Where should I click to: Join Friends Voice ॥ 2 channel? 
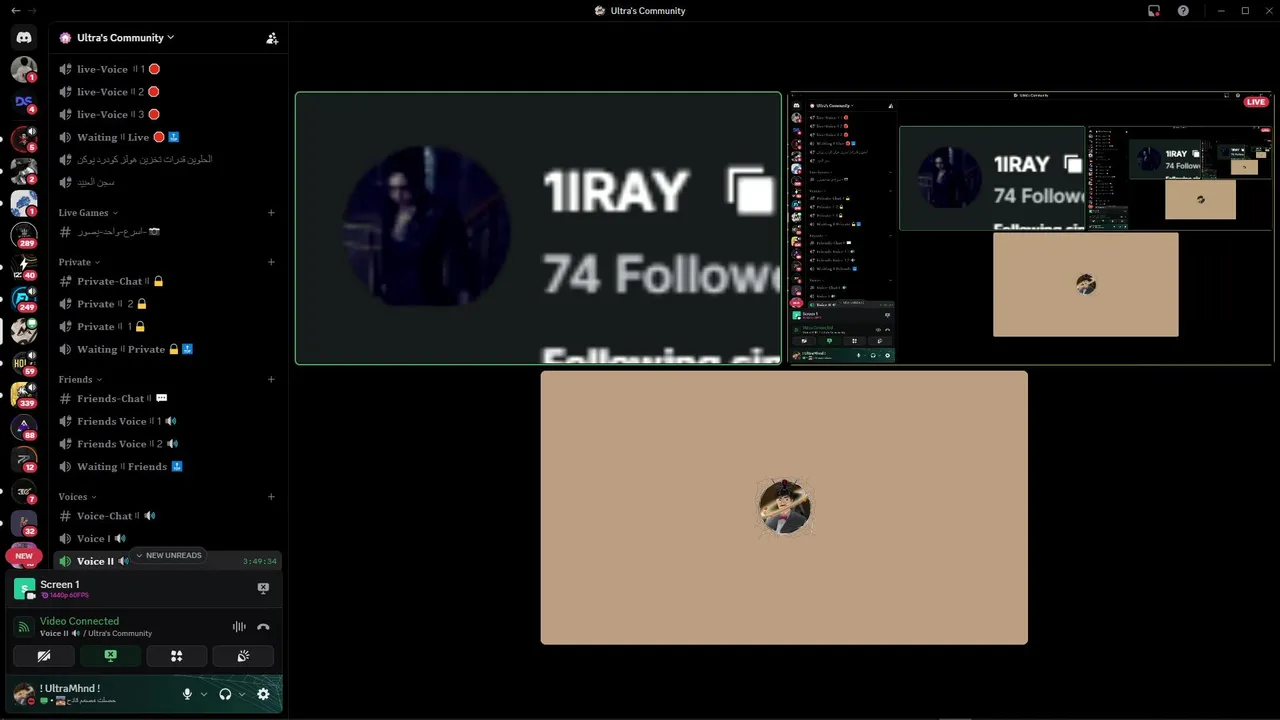pos(167,444)
